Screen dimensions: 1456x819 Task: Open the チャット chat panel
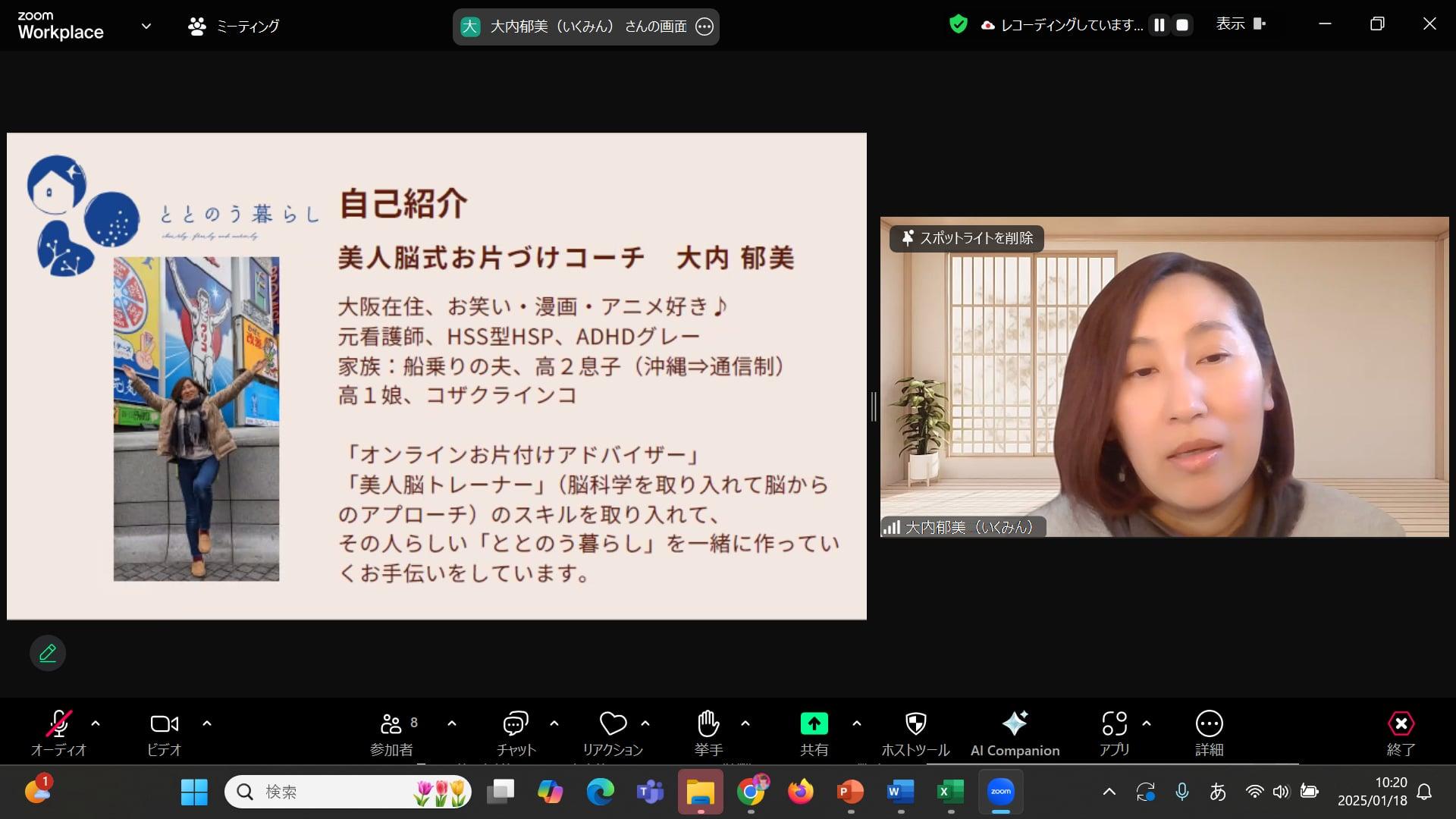tap(516, 731)
